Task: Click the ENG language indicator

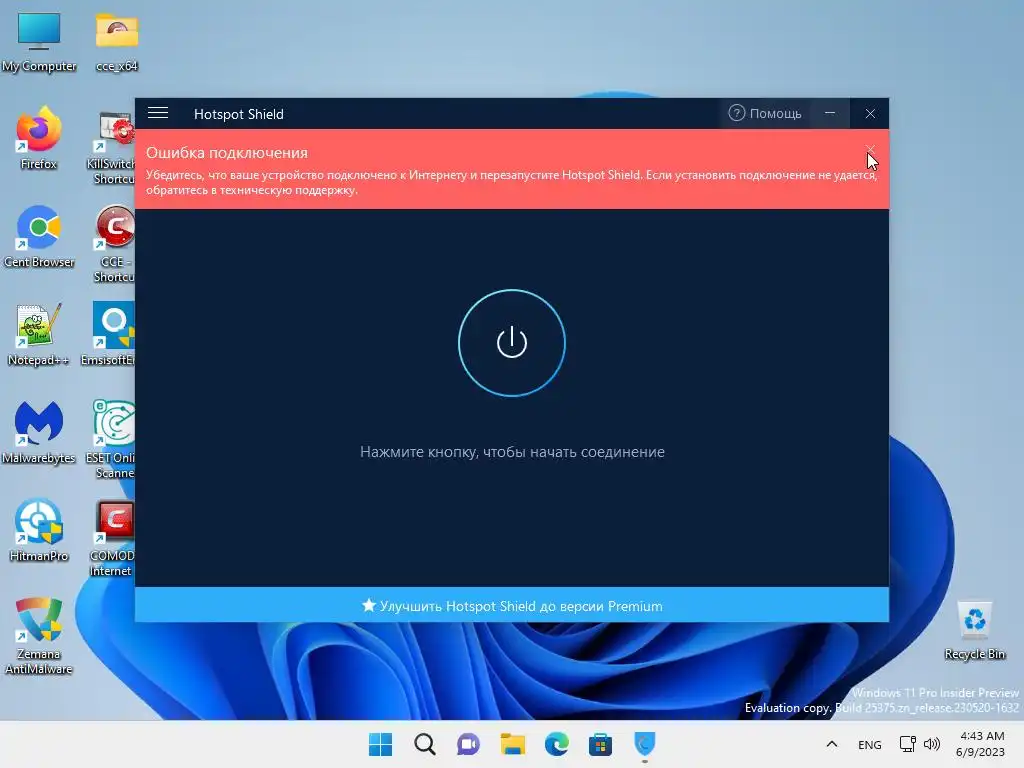Action: point(869,744)
